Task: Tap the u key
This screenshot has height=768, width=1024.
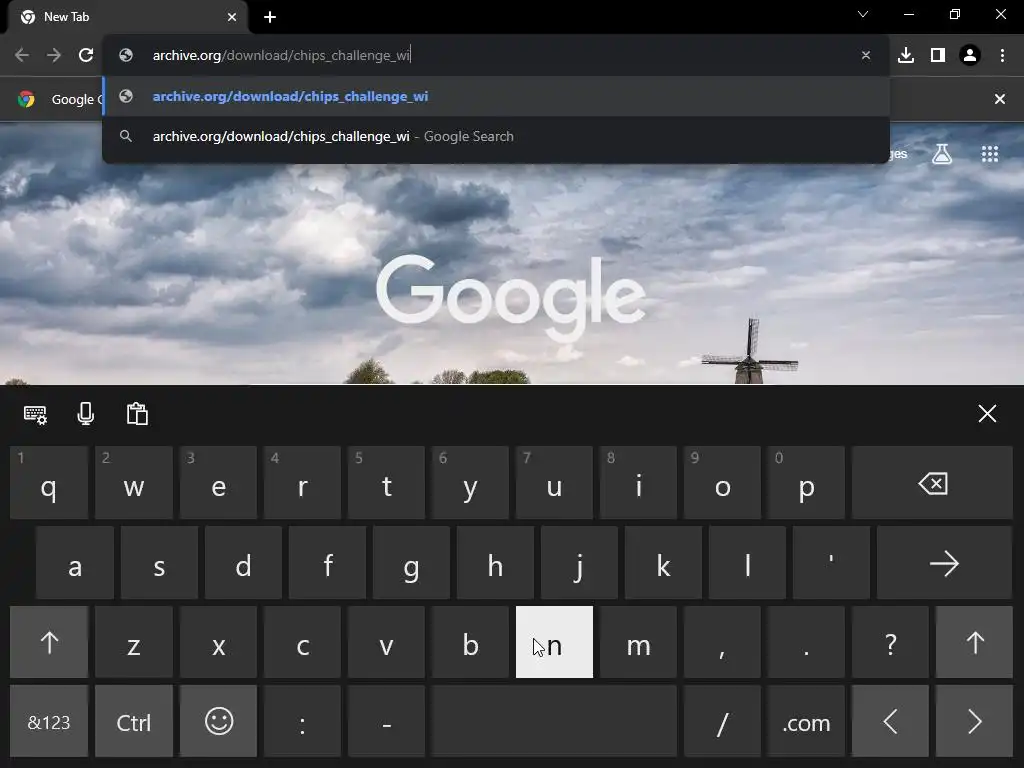Action: point(554,483)
